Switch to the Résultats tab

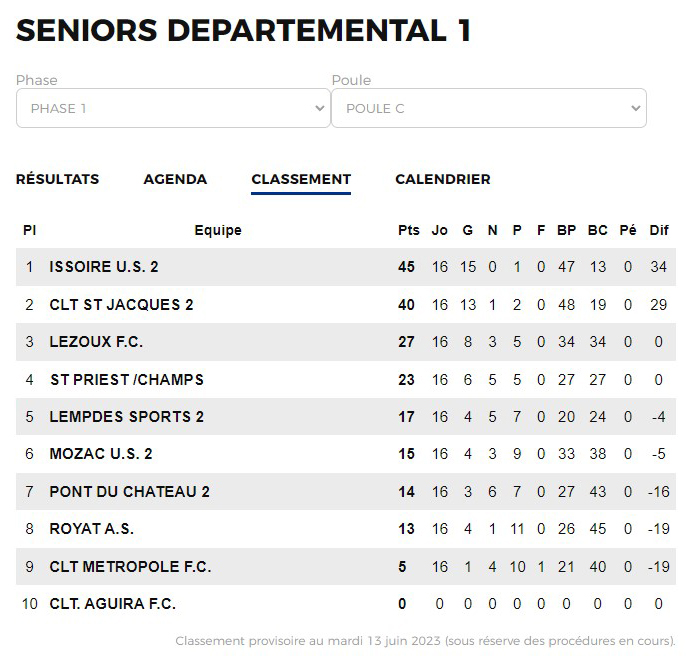[x=57, y=179]
